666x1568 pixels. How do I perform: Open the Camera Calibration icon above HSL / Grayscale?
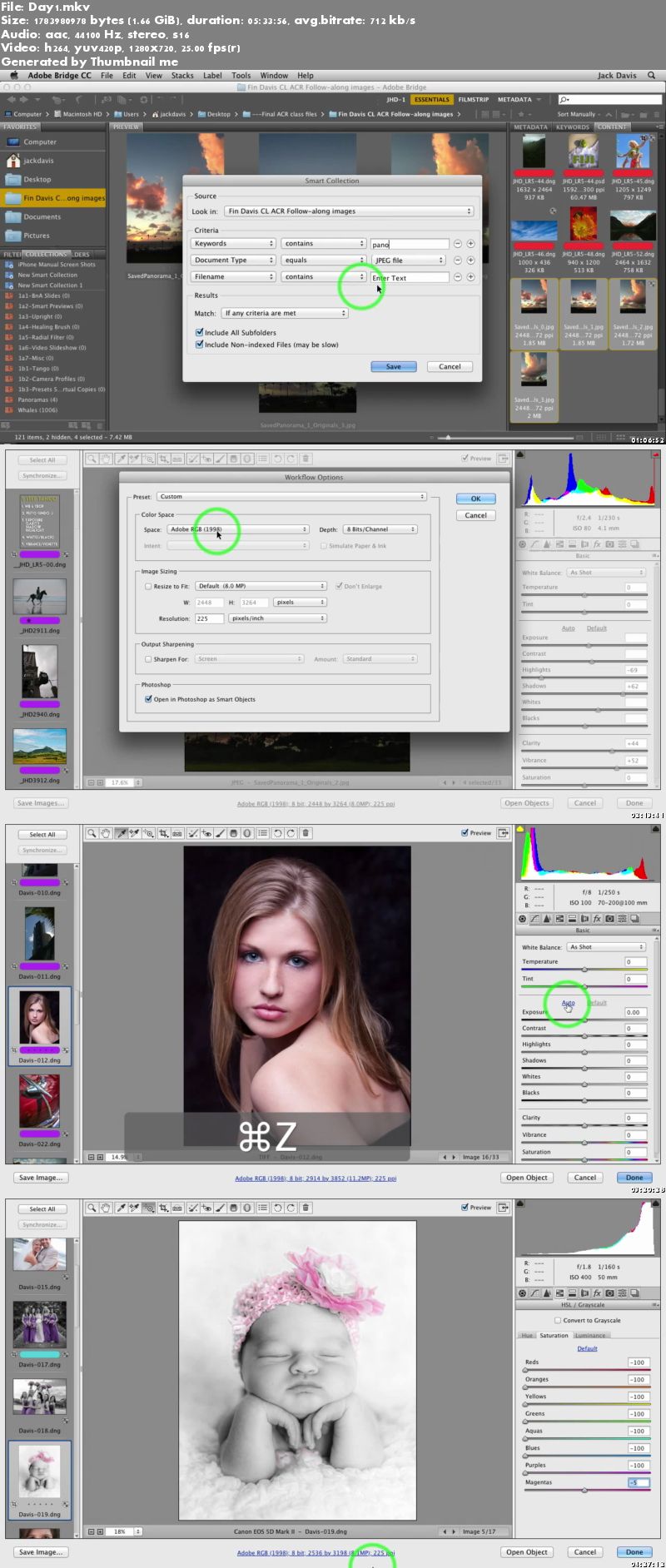click(x=609, y=1293)
